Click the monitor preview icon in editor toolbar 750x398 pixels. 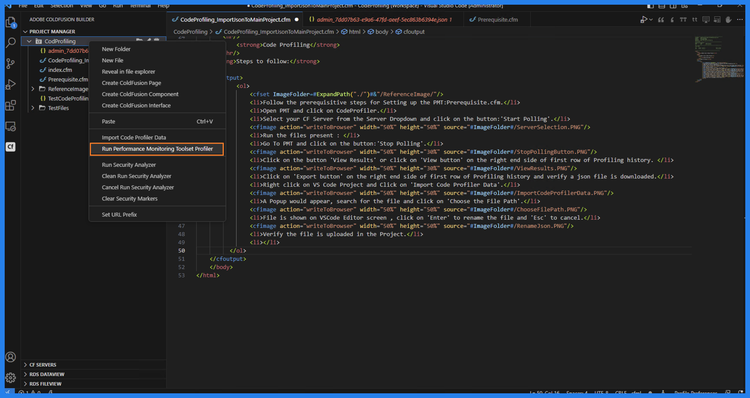coord(706,20)
